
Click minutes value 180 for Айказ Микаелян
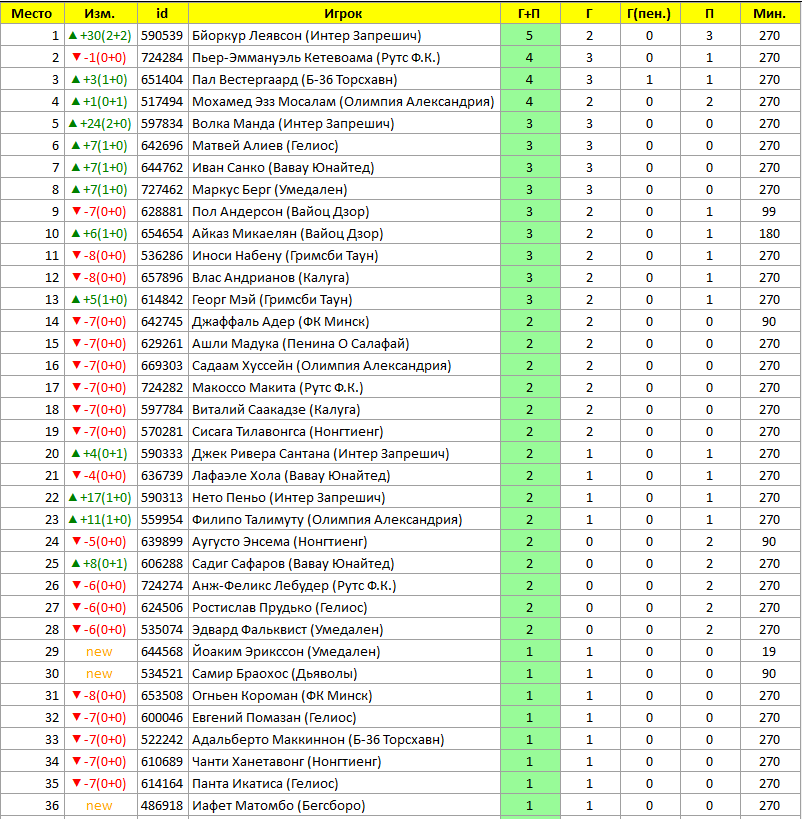pos(769,233)
